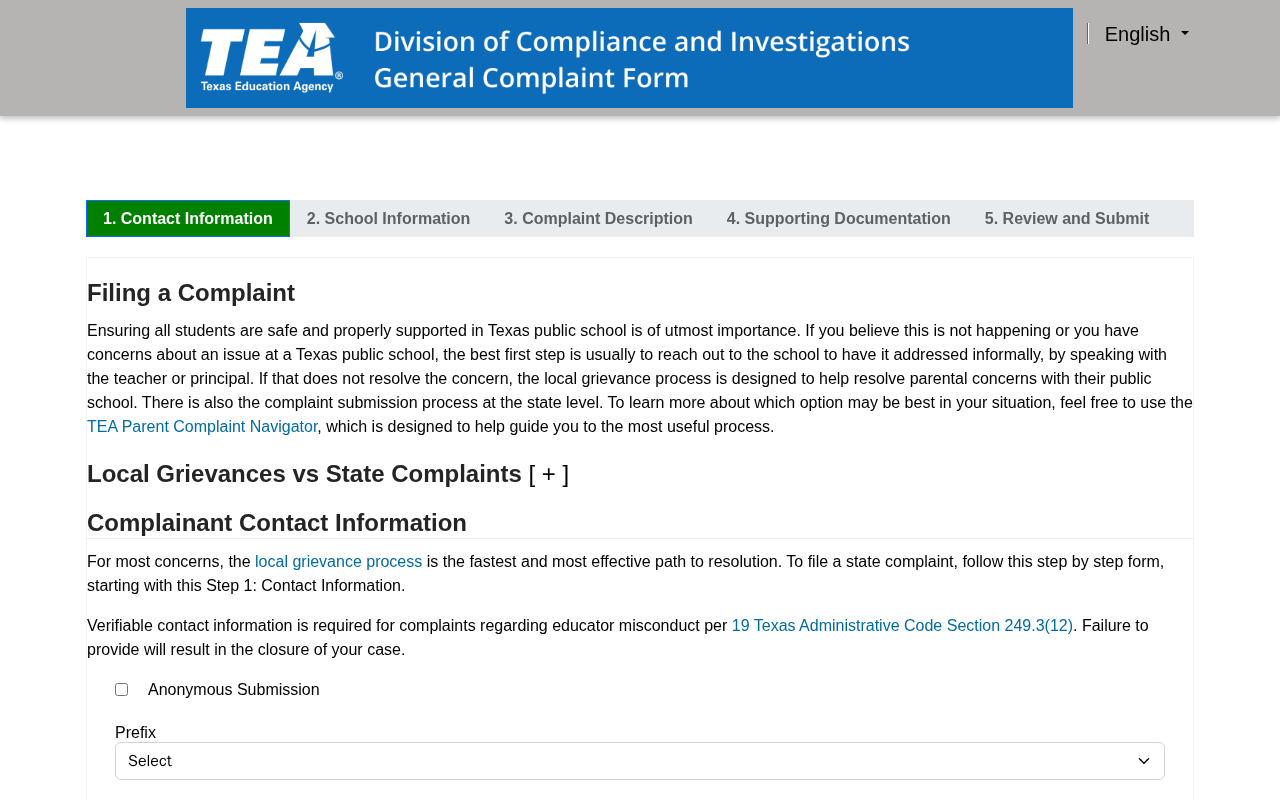
Task: Expand the Local Grievances vs State Complaints heading
Action: pyautogui.click(x=328, y=474)
